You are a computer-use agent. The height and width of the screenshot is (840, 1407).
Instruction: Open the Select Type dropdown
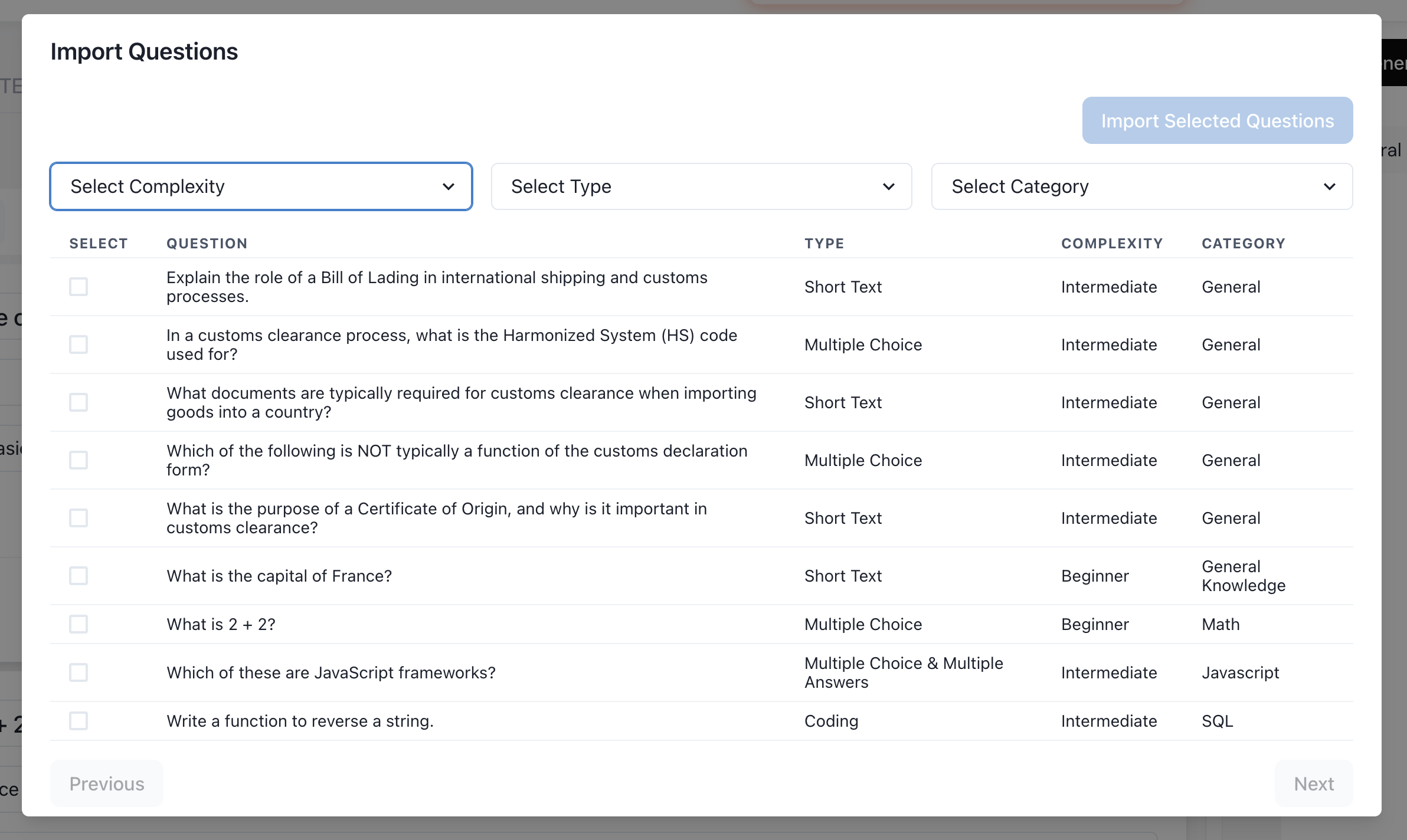tap(701, 186)
